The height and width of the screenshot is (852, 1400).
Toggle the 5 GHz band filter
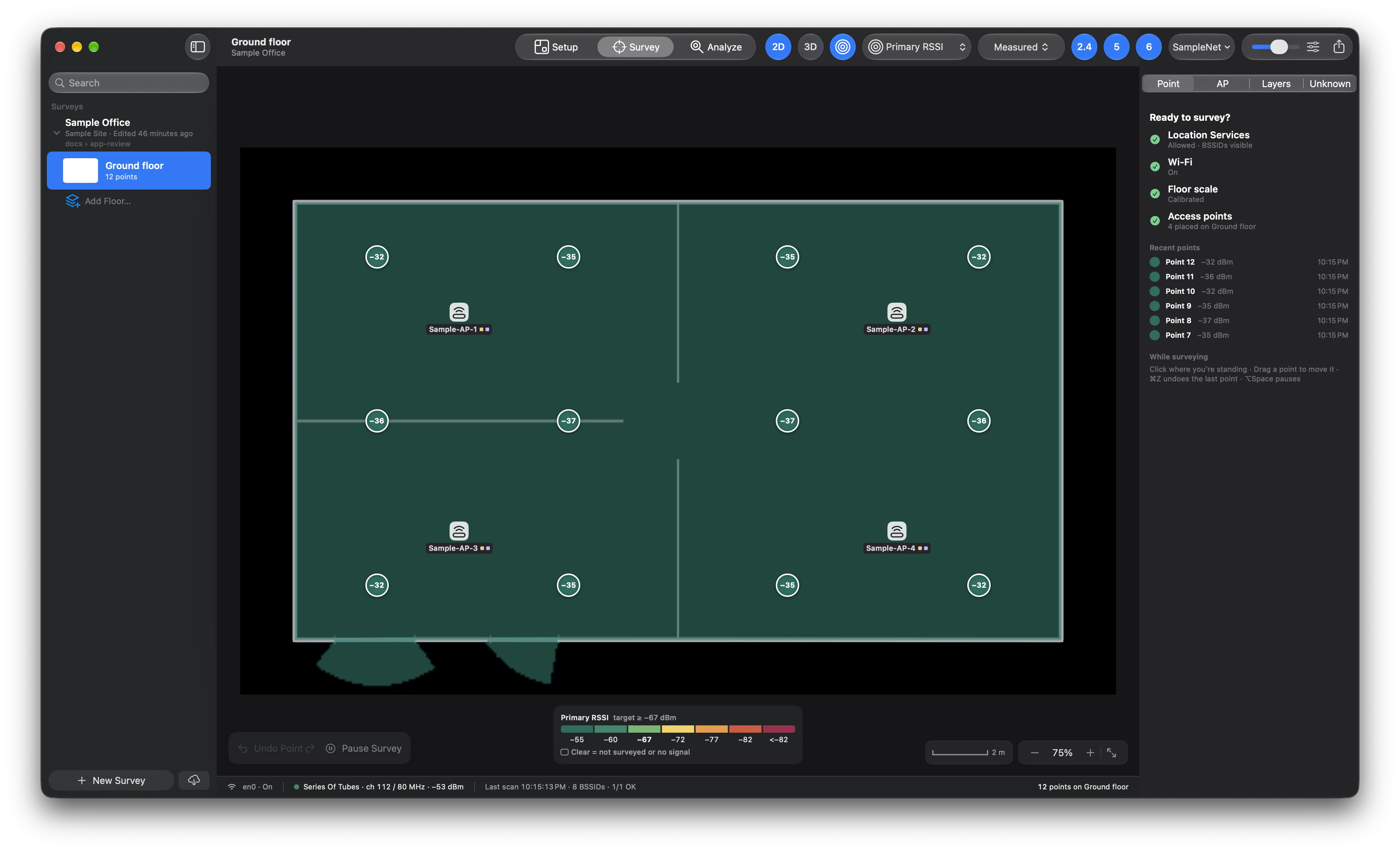tap(1117, 46)
